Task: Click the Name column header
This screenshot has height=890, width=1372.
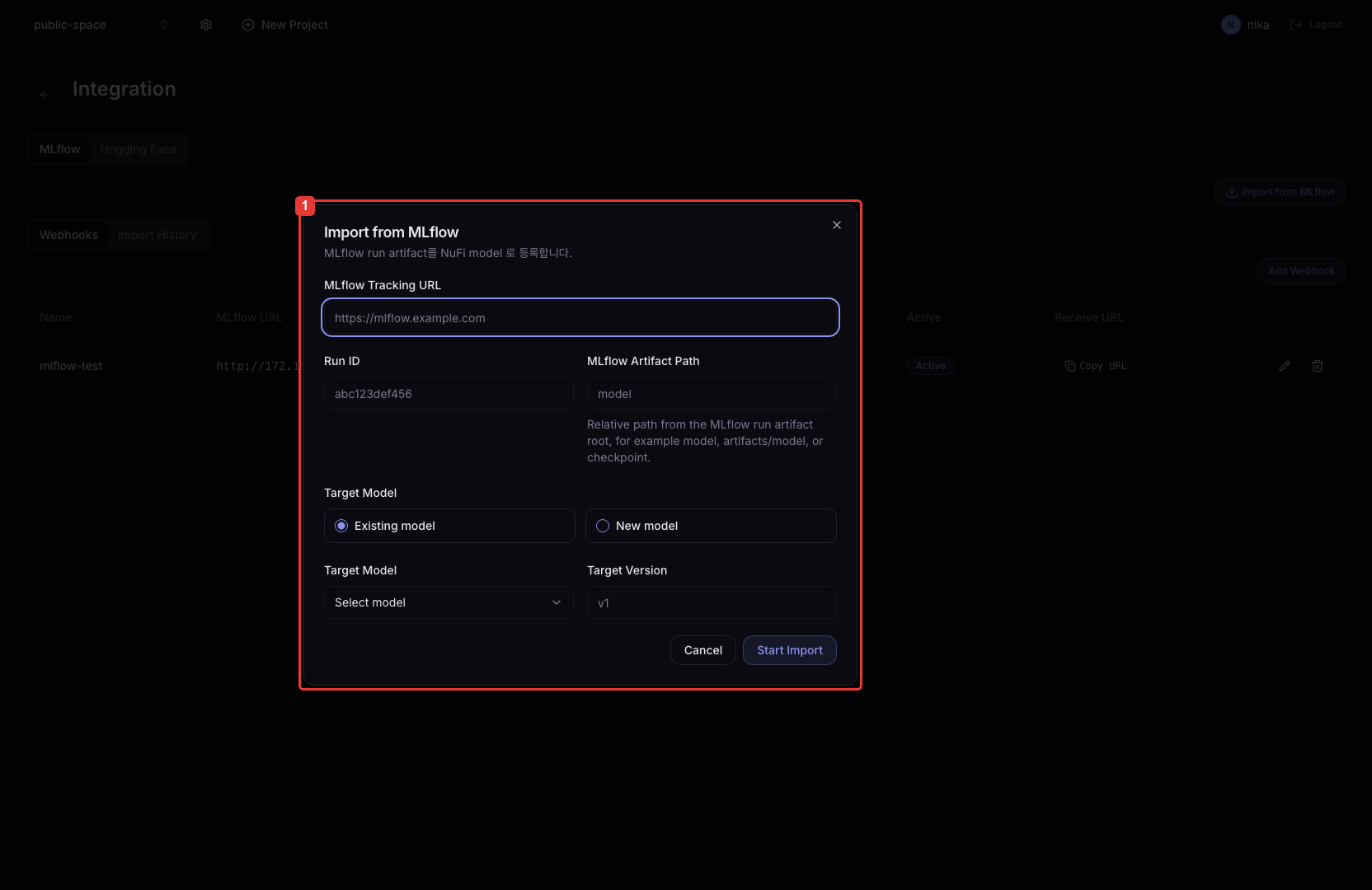Action: tap(55, 317)
